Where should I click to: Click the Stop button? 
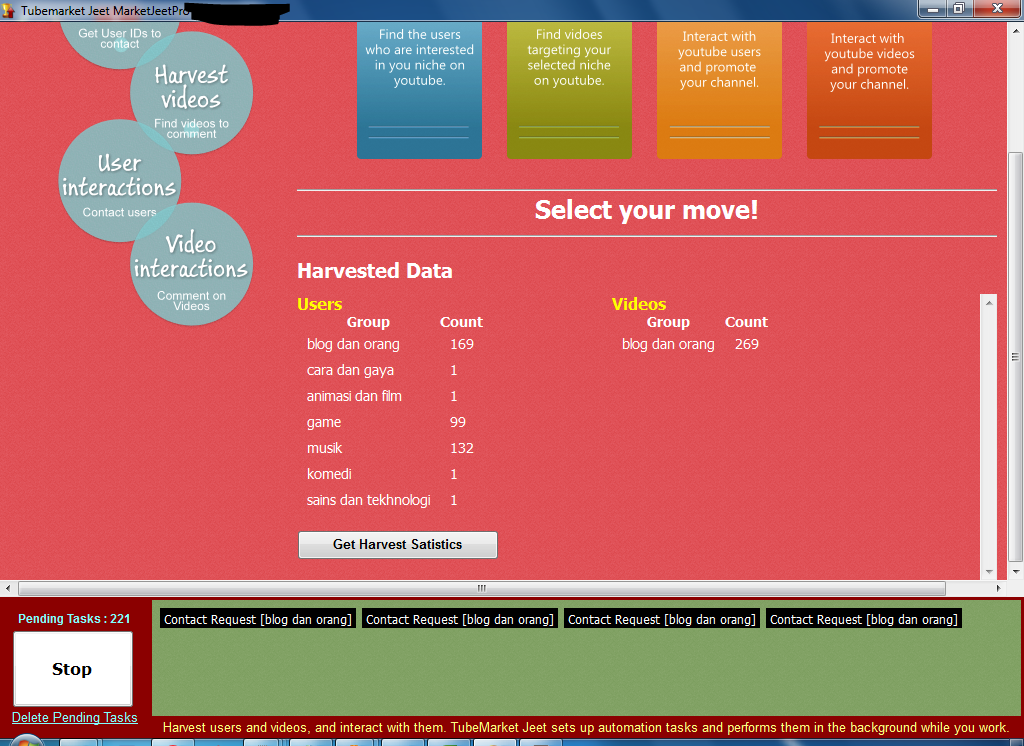click(x=72, y=669)
